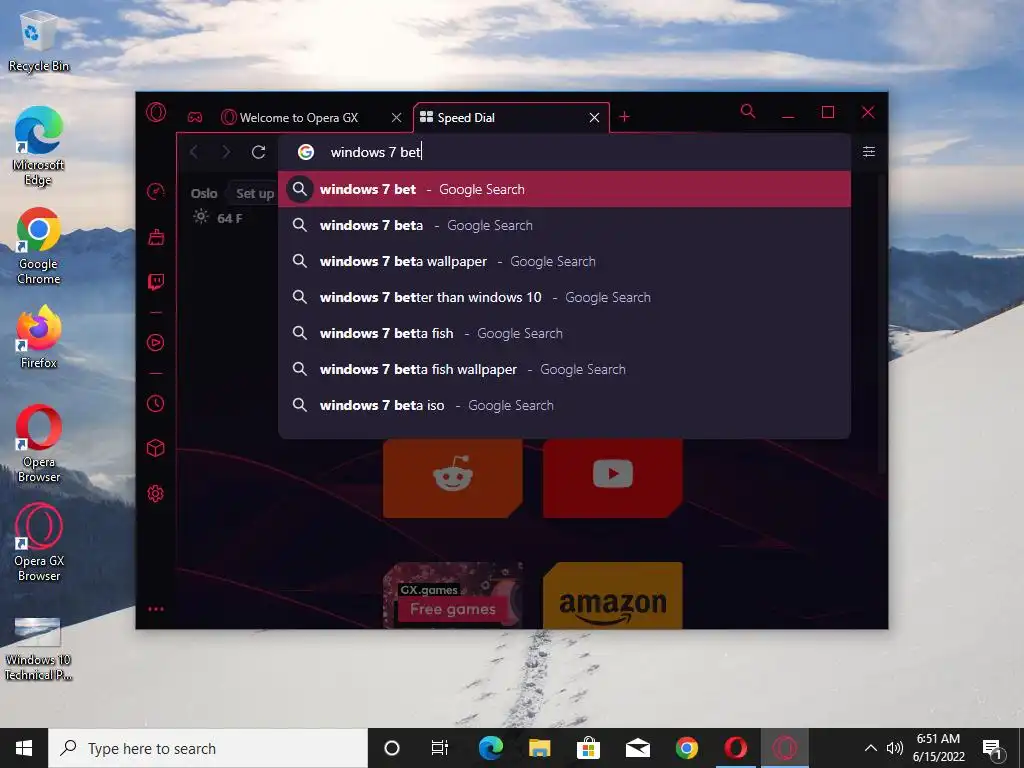The height and width of the screenshot is (768, 1024).
Task: Open Settings gear in sidebar
Action: 155,494
